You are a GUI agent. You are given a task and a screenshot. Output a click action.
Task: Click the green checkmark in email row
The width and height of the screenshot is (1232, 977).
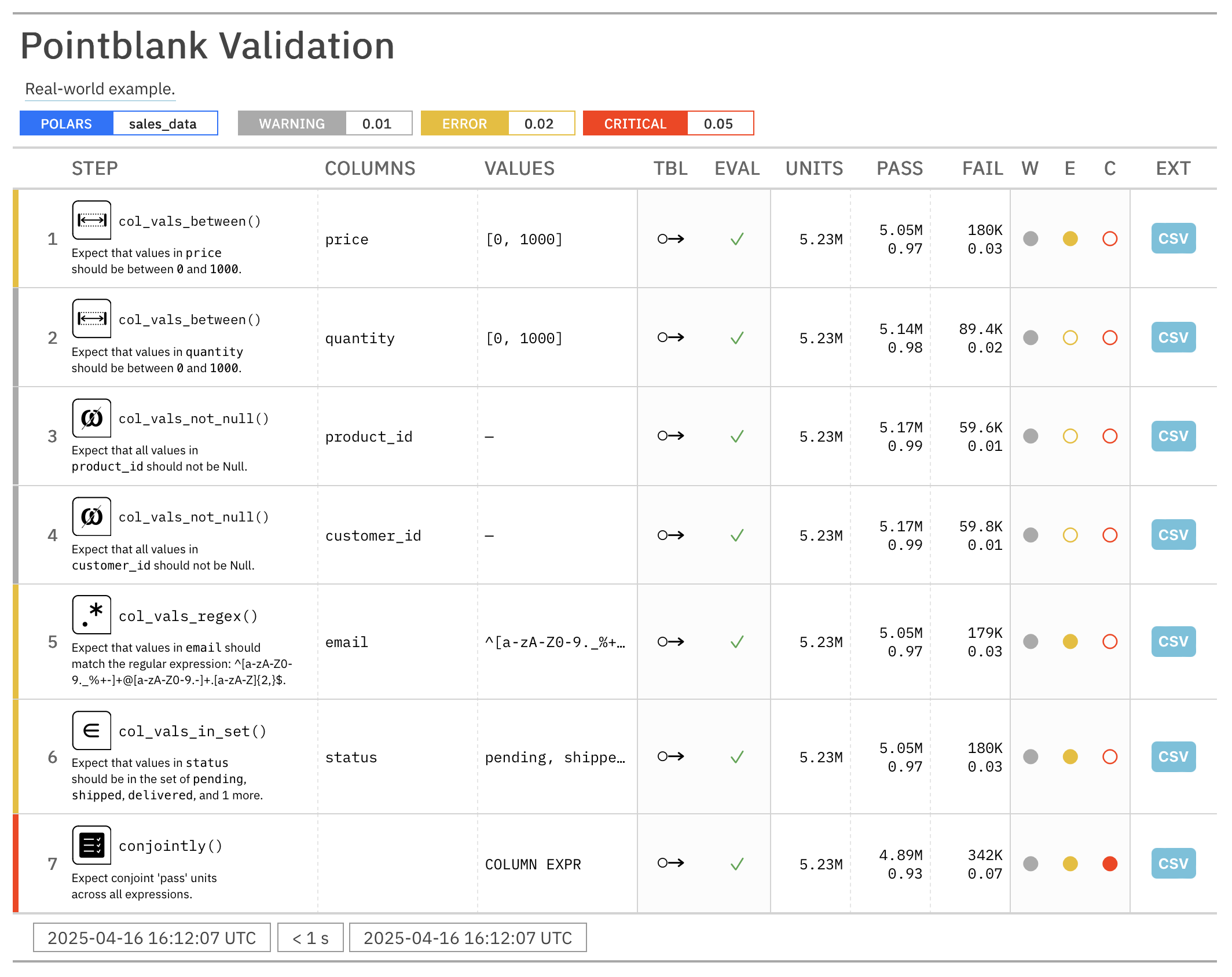736,642
